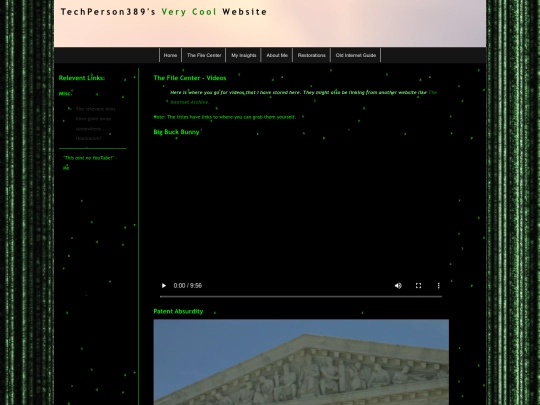Click the 0:00 / 9:56 time display
This screenshot has width=540, height=405.
[188, 285]
